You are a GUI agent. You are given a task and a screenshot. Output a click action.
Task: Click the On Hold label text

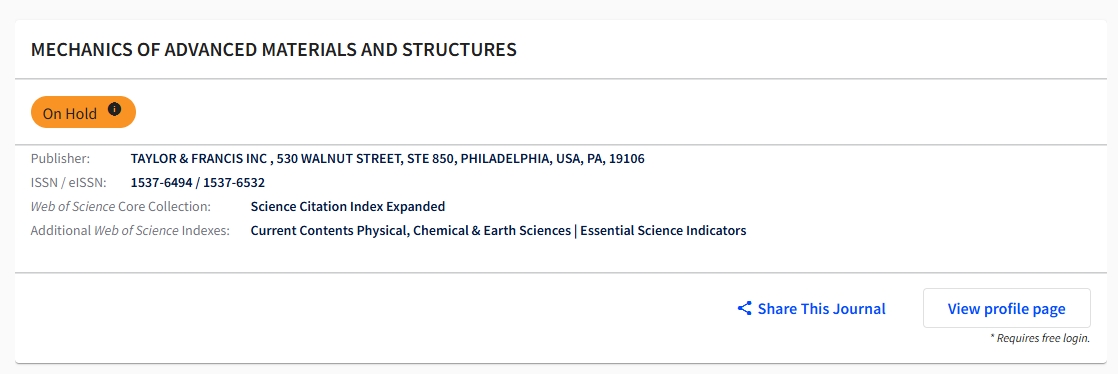pyautogui.click(x=70, y=114)
